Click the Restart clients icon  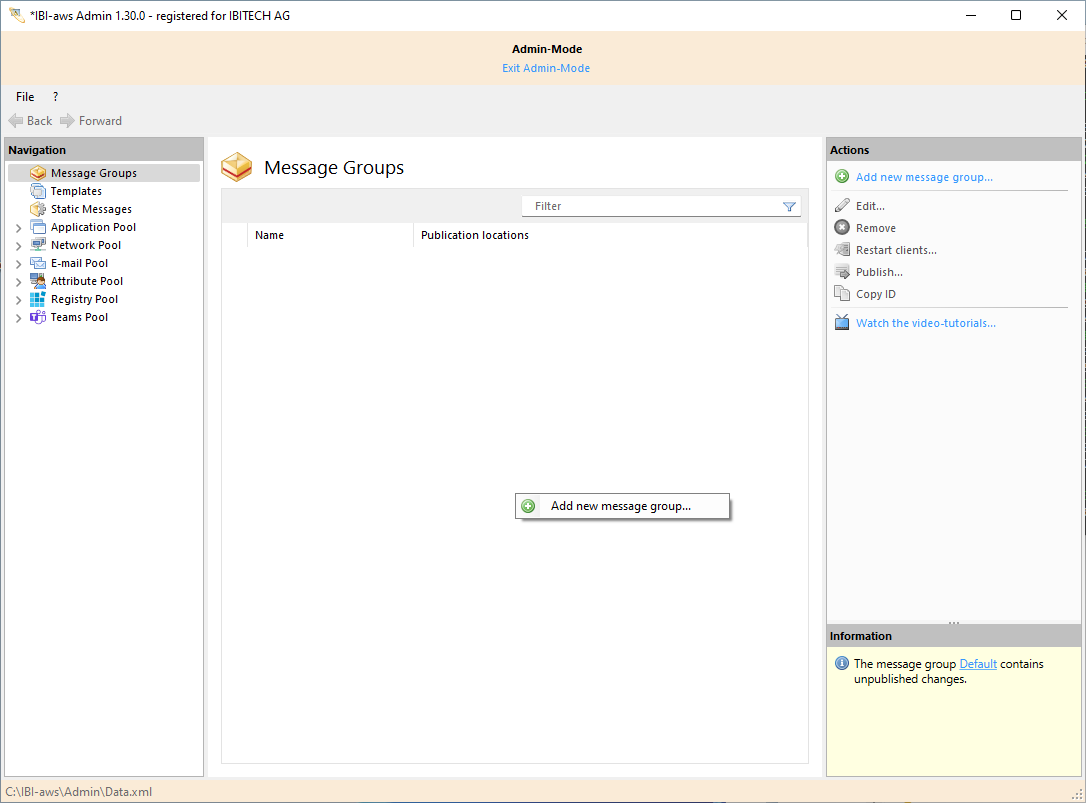click(x=842, y=250)
